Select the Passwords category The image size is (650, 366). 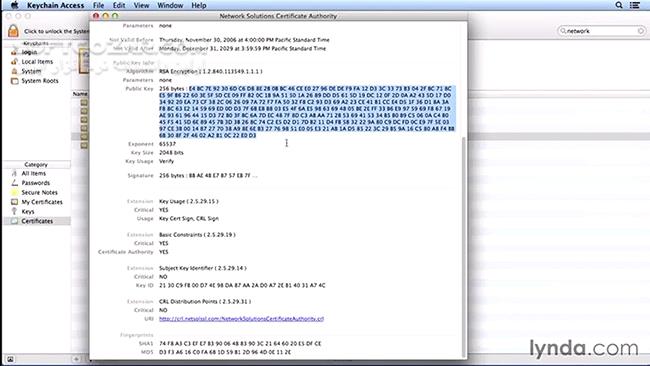(36, 183)
